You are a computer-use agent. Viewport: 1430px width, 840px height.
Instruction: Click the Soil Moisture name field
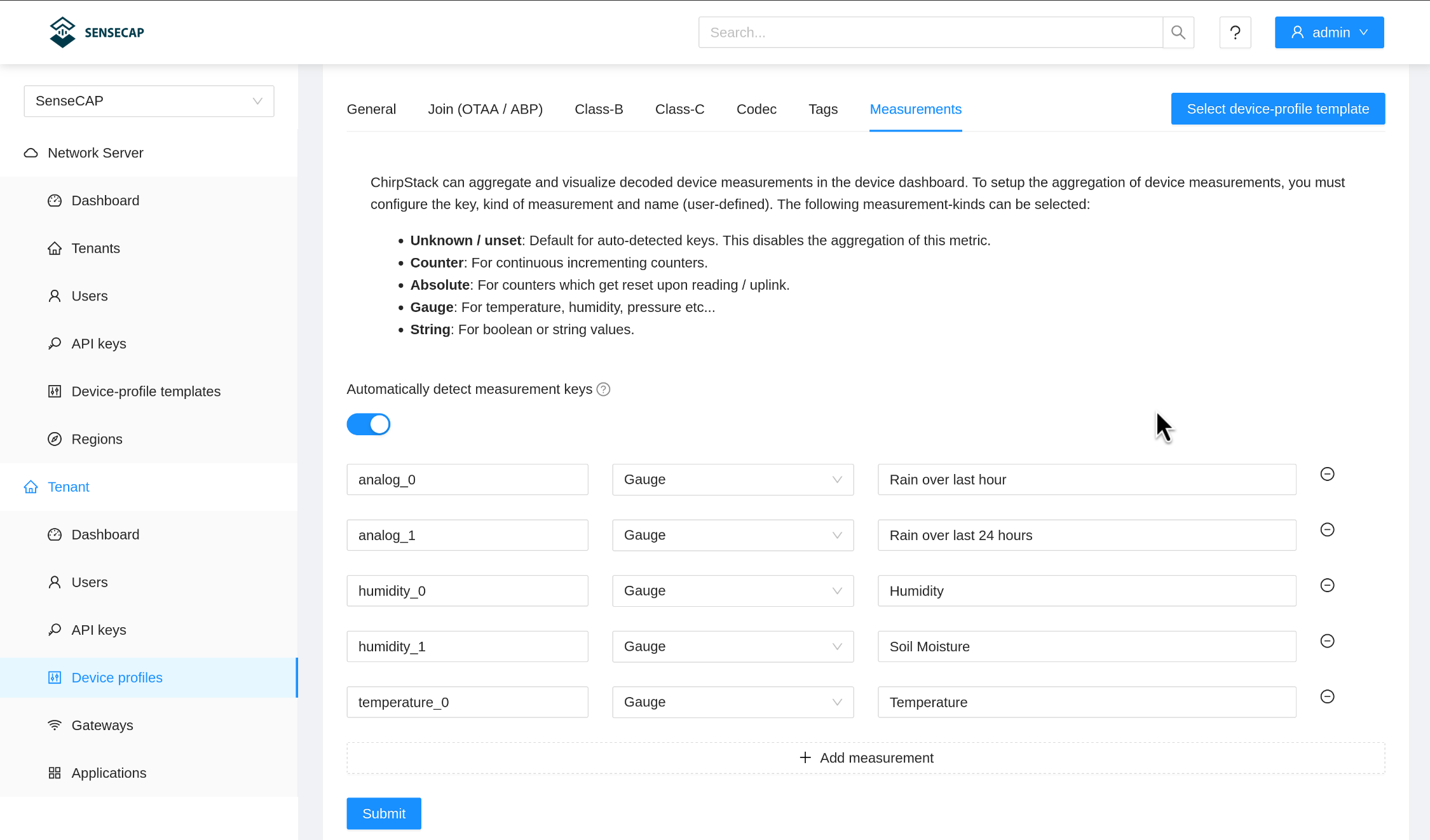tap(1087, 646)
